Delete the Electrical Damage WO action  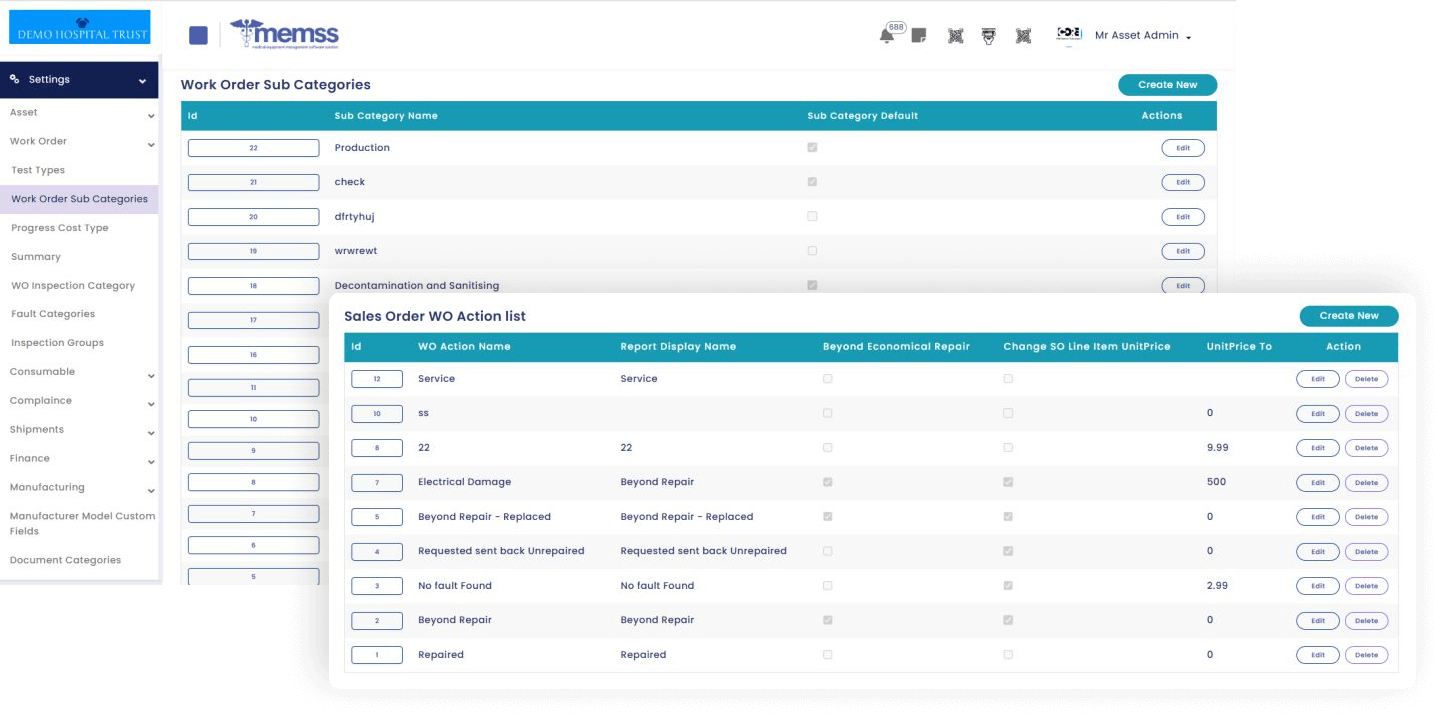[x=1366, y=483]
